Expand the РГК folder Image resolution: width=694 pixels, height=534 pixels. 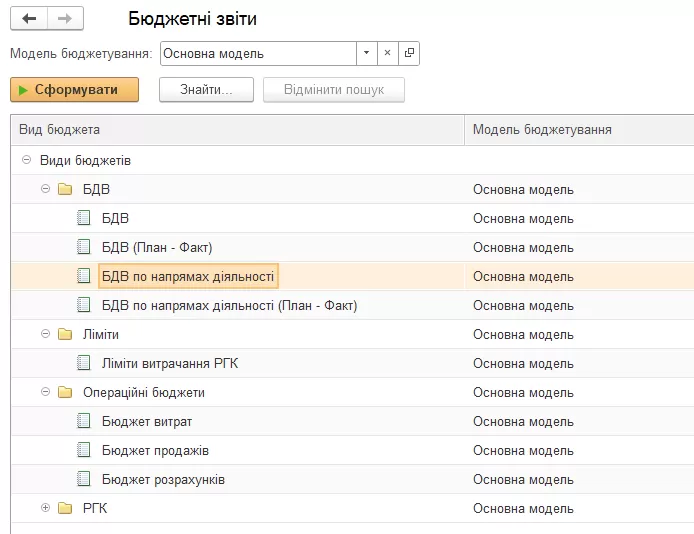pyautogui.click(x=45, y=507)
